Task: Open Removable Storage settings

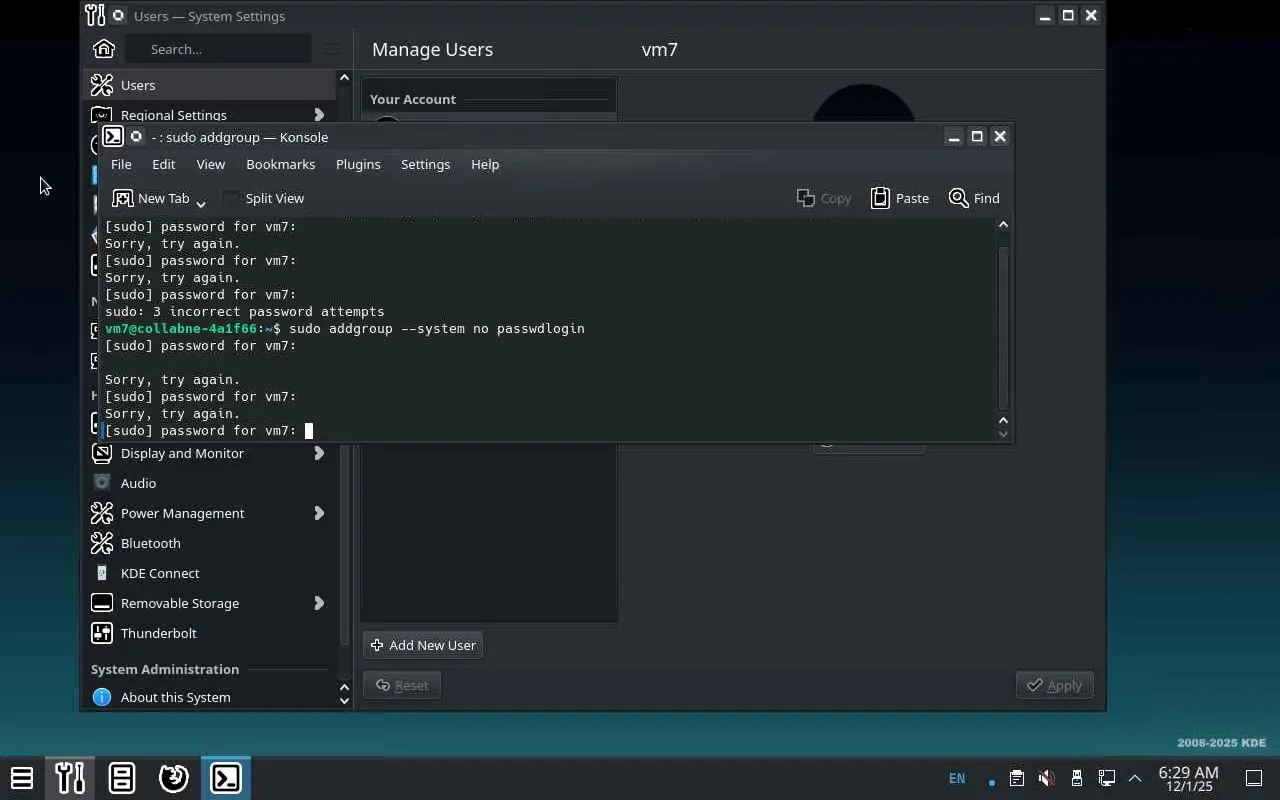Action: (210, 603)
